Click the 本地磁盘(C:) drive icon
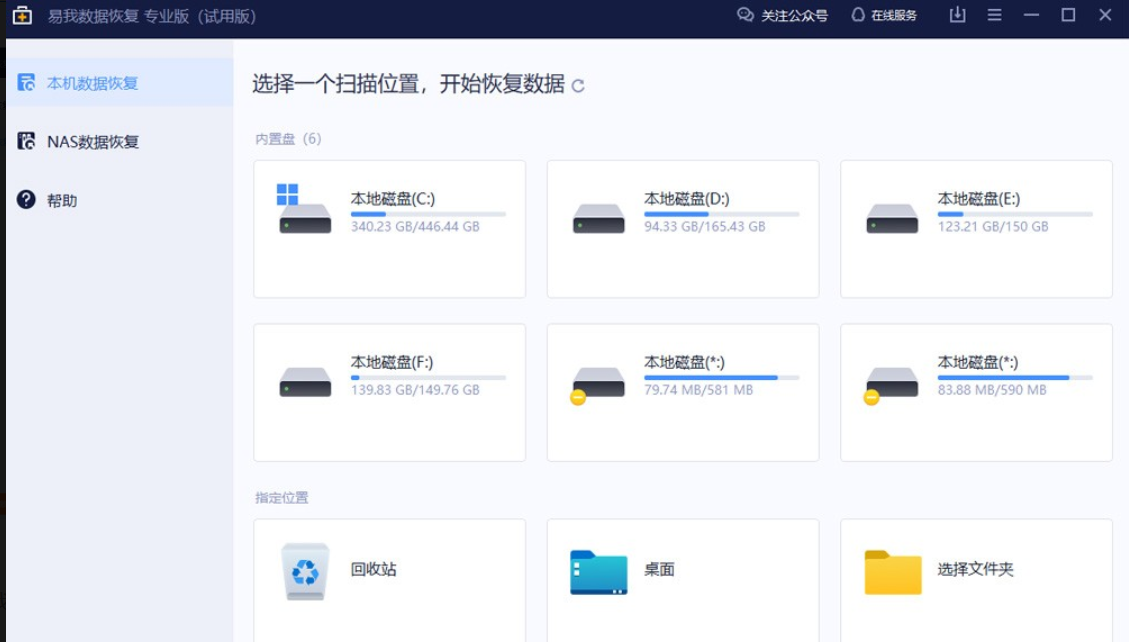Image resolution: width=1129 pixels, height=642 pixels. coord(304,212)
